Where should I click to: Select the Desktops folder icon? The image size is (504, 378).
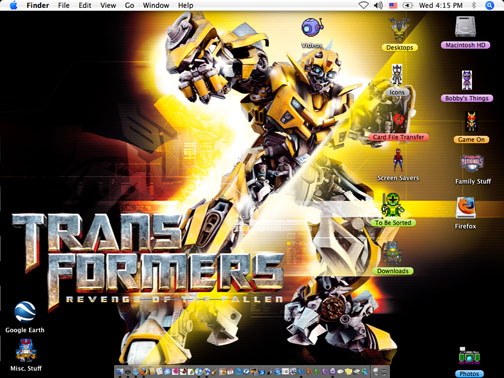coord(399,29)
